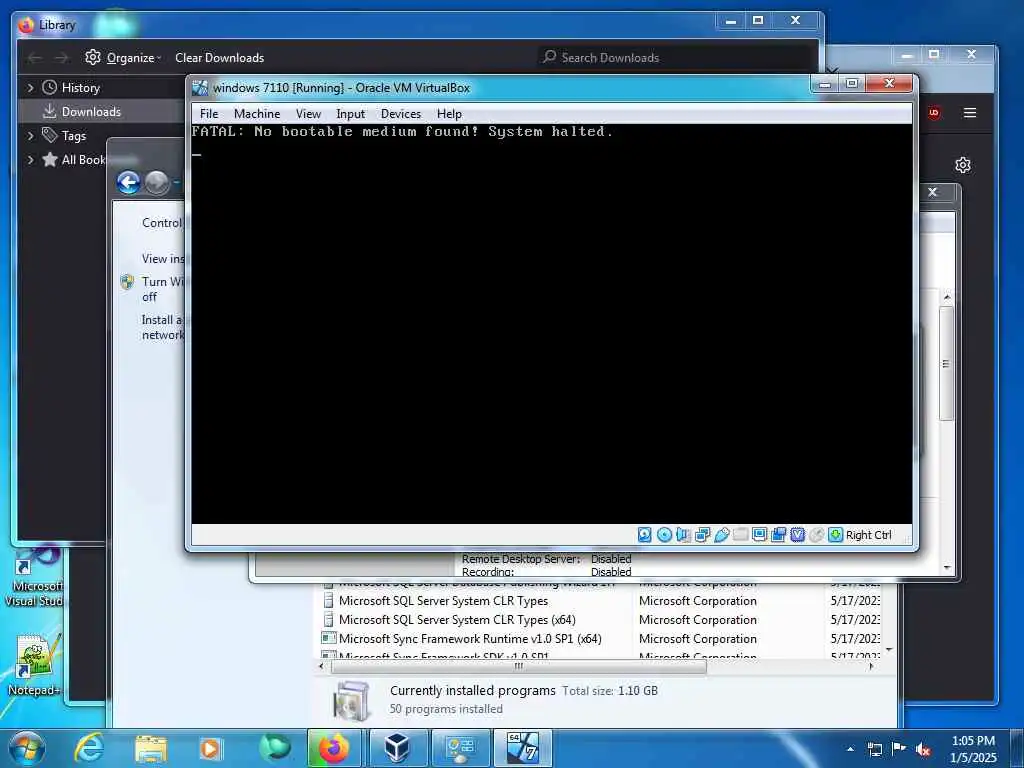Click View installed updates link
1024x768 pixels.
(x=163, y=259)
